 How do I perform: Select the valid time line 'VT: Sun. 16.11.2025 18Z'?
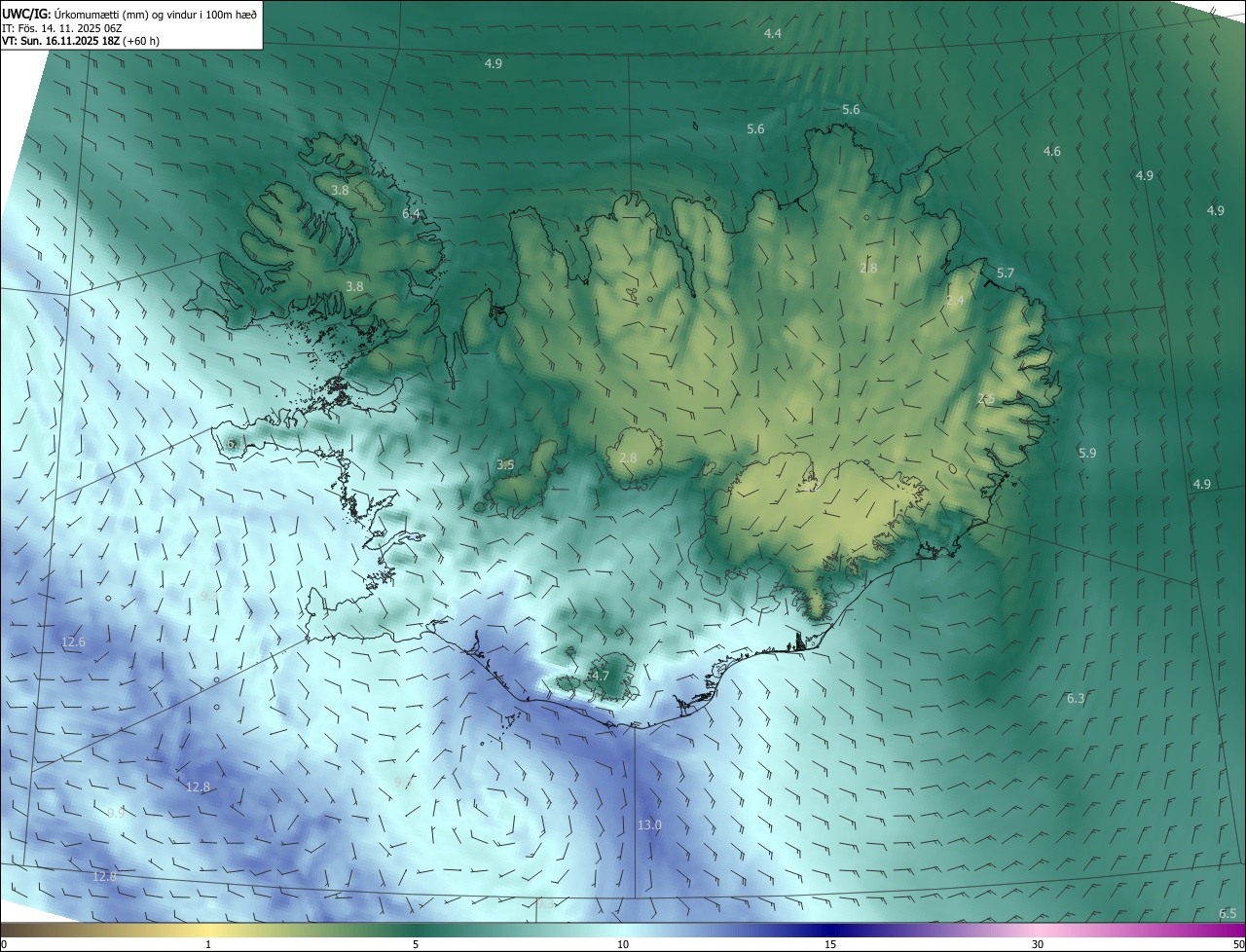point(61,41)
